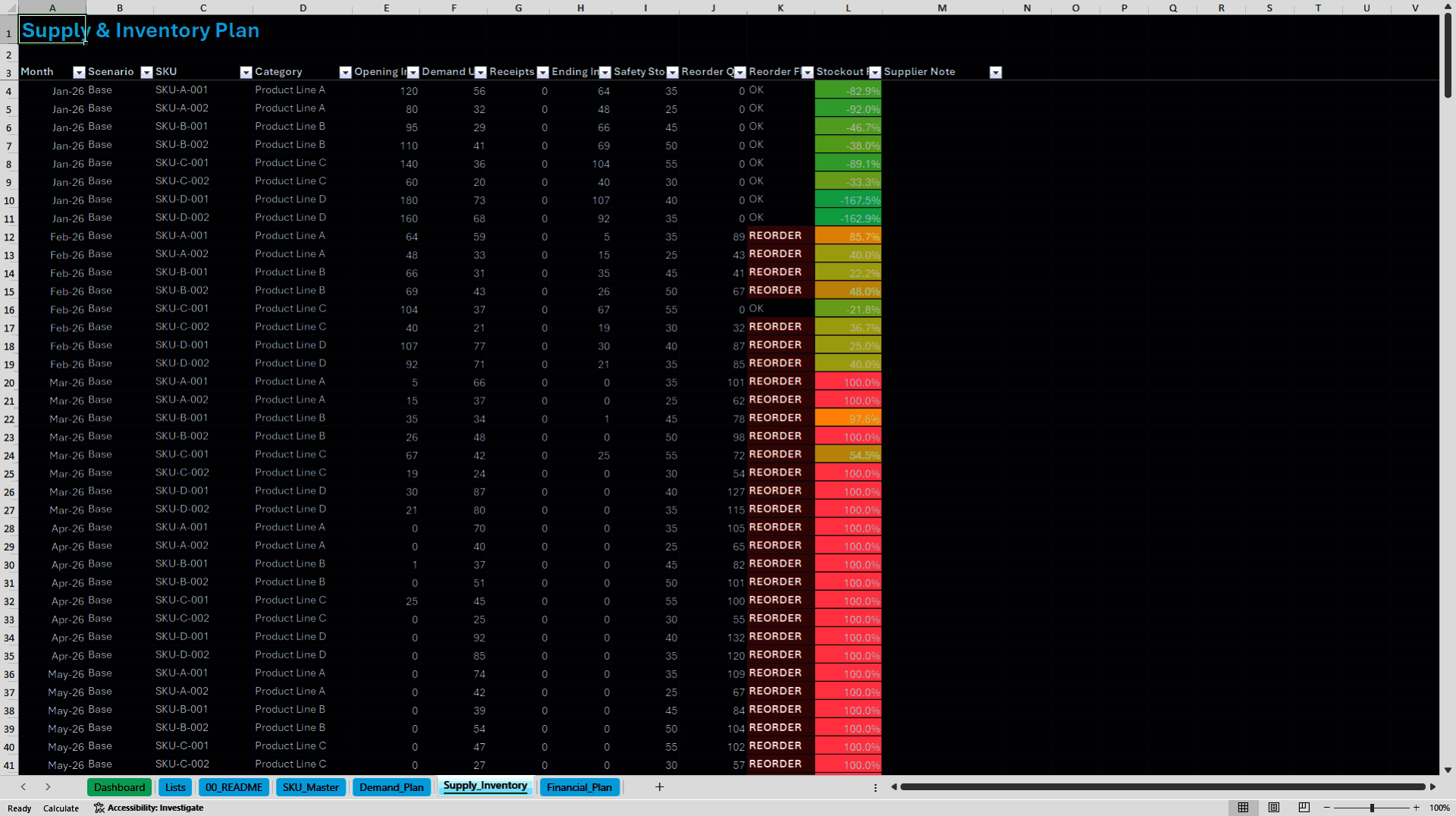The image size is (1456, 816).
Task: Add a new sheet with plus icon
Action: coord(660,787)
